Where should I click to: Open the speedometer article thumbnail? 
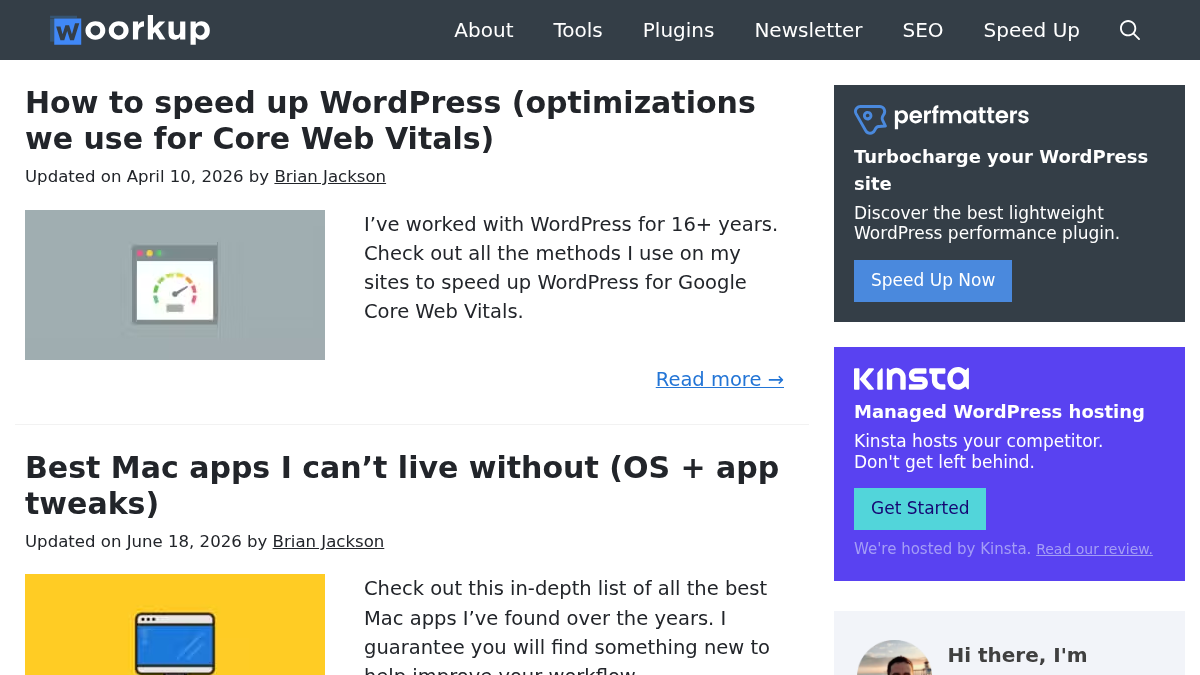click(x=175, y=285)
